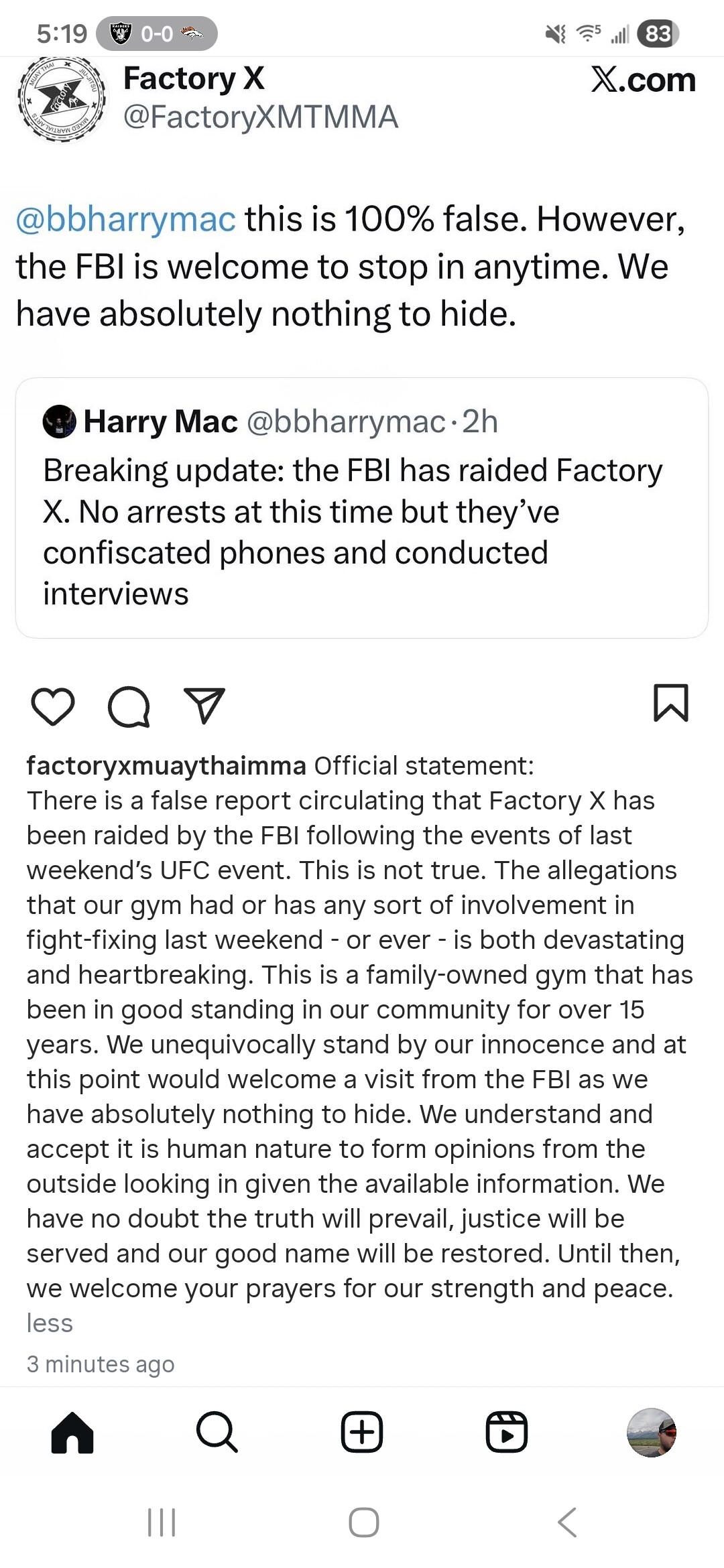Viewport: 724px width, 1568px height.
Task: Save post with bookmark icon
Action: tap(670, 703)
